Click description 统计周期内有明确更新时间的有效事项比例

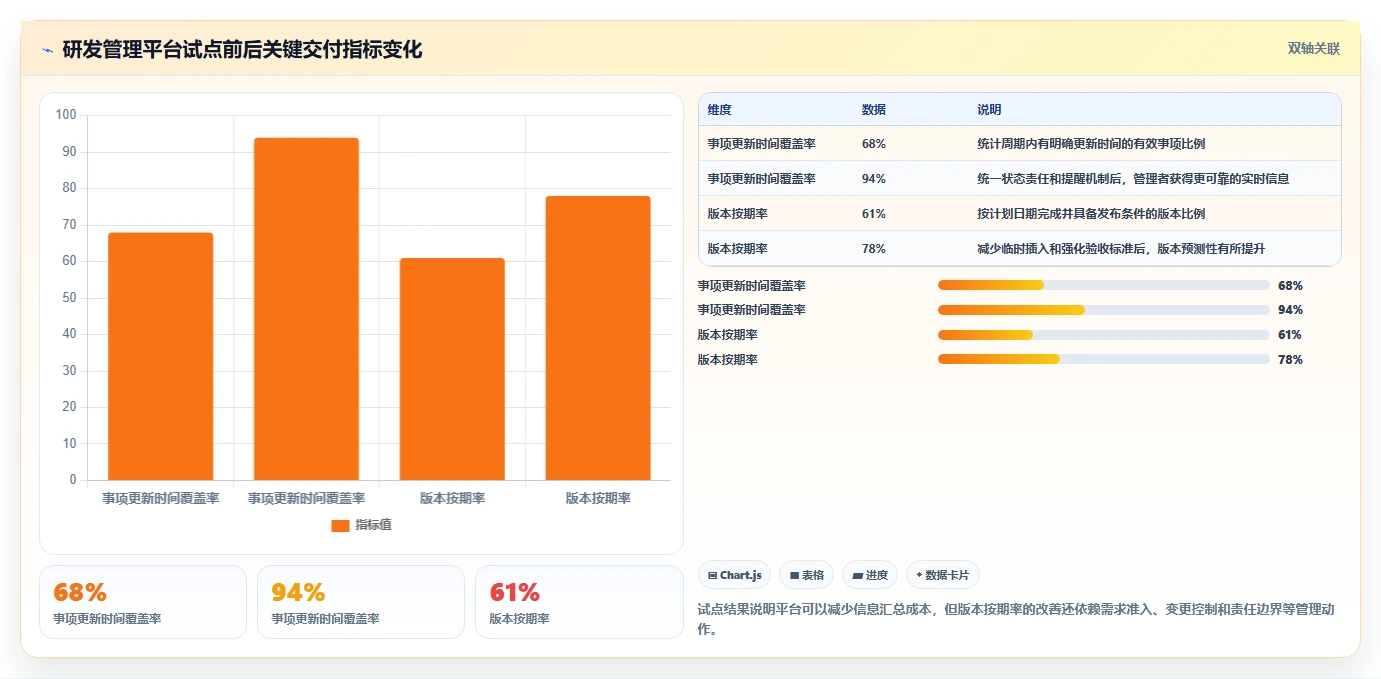pos(1091,144)
